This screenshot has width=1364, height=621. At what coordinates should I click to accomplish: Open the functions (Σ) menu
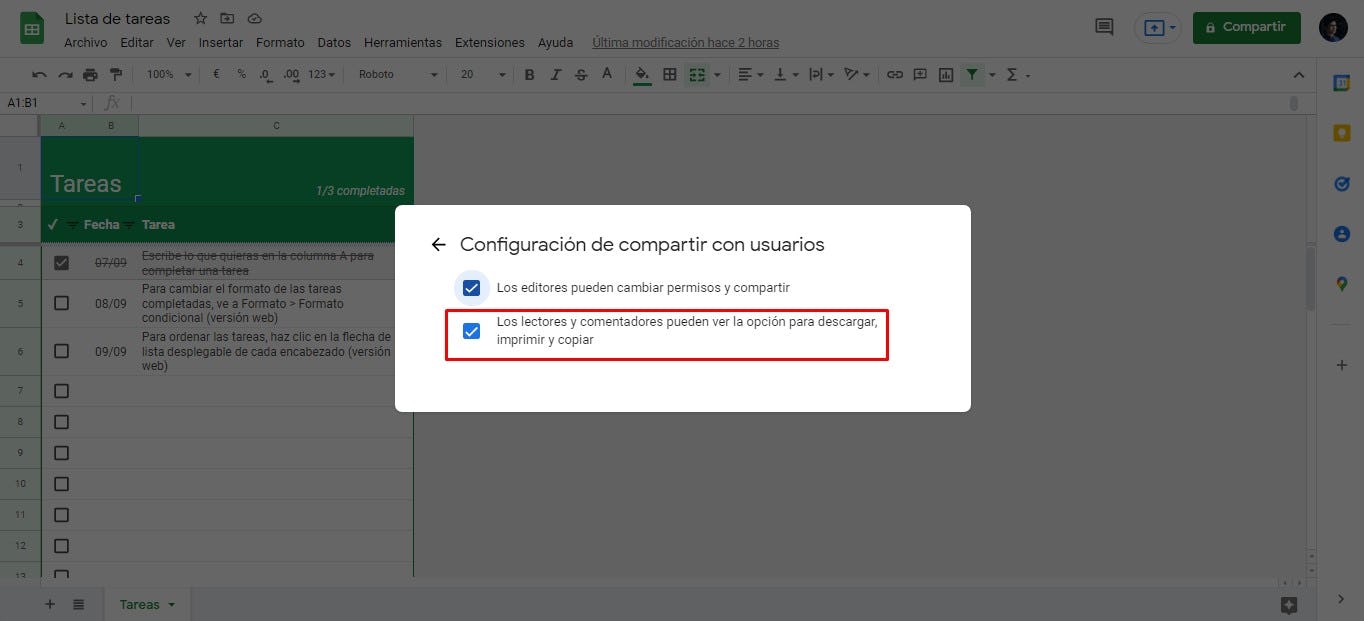[x=1014, y=74]
